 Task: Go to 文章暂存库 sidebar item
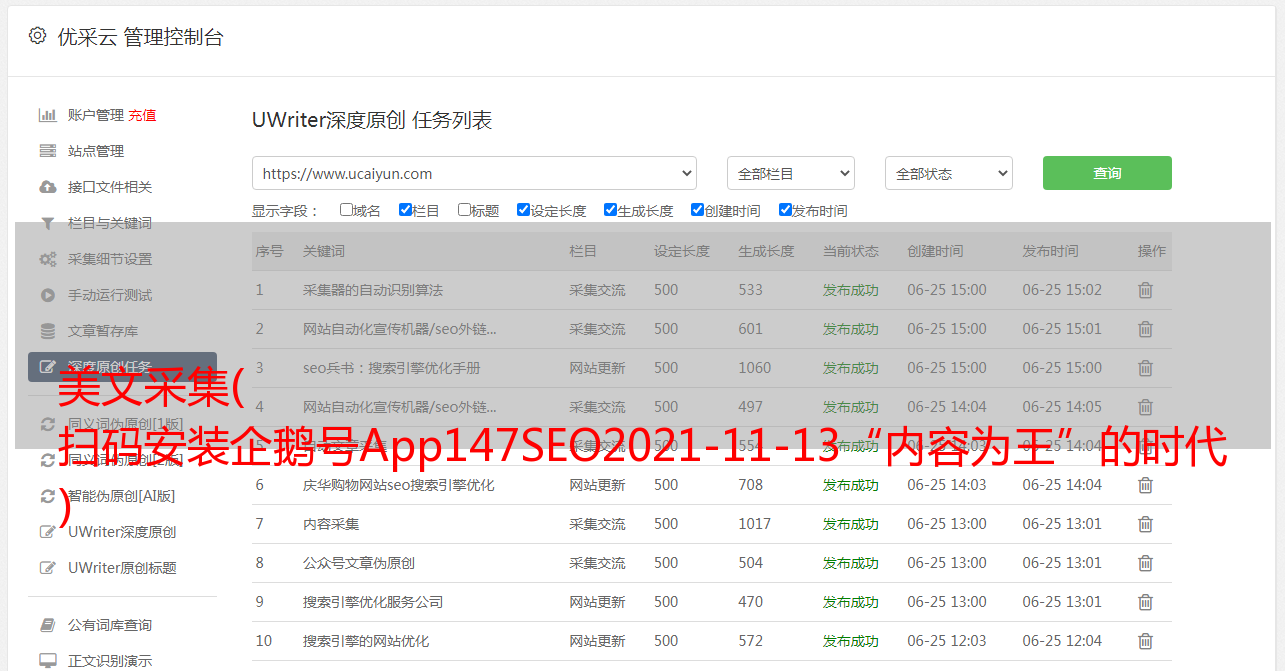point(103,331)
